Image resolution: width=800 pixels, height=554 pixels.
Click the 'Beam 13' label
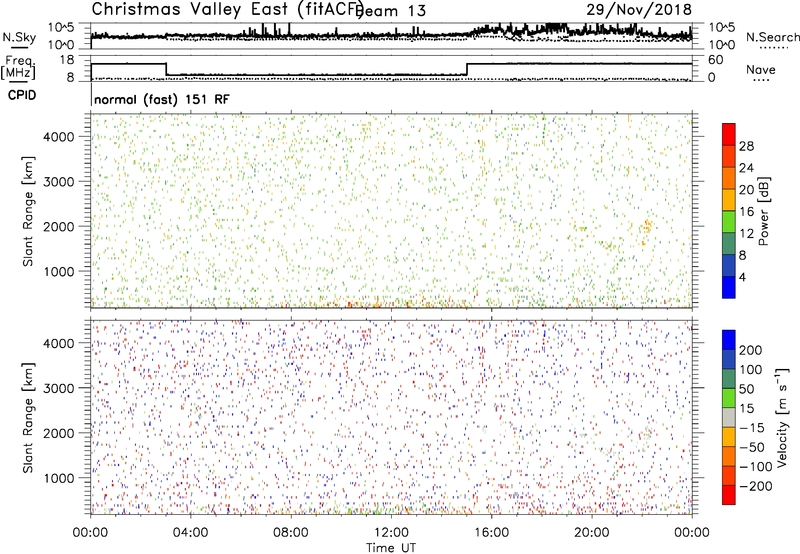(392, 11)
